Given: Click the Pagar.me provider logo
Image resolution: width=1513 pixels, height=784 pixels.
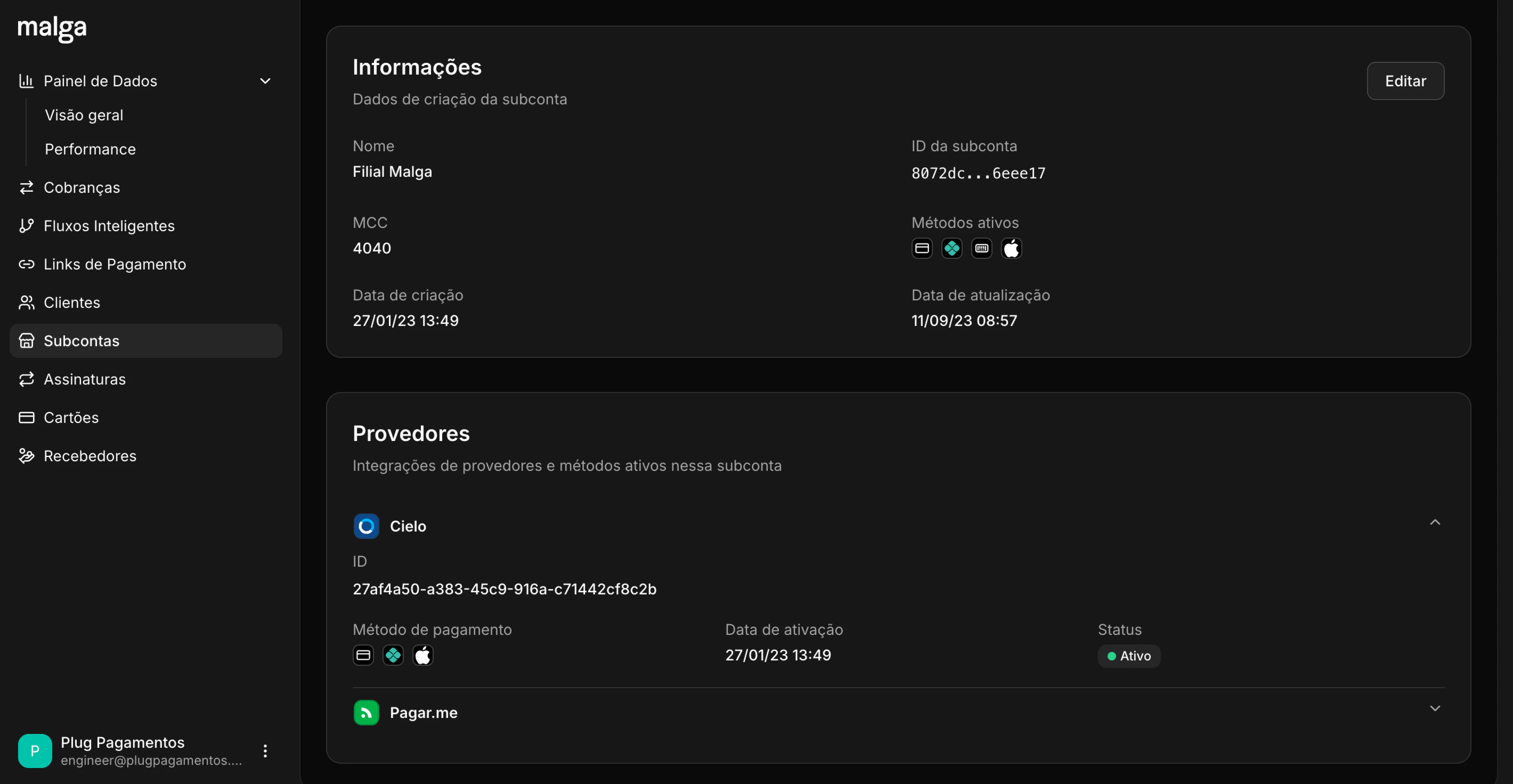Looking at the screenshot, I should (366, 712).
